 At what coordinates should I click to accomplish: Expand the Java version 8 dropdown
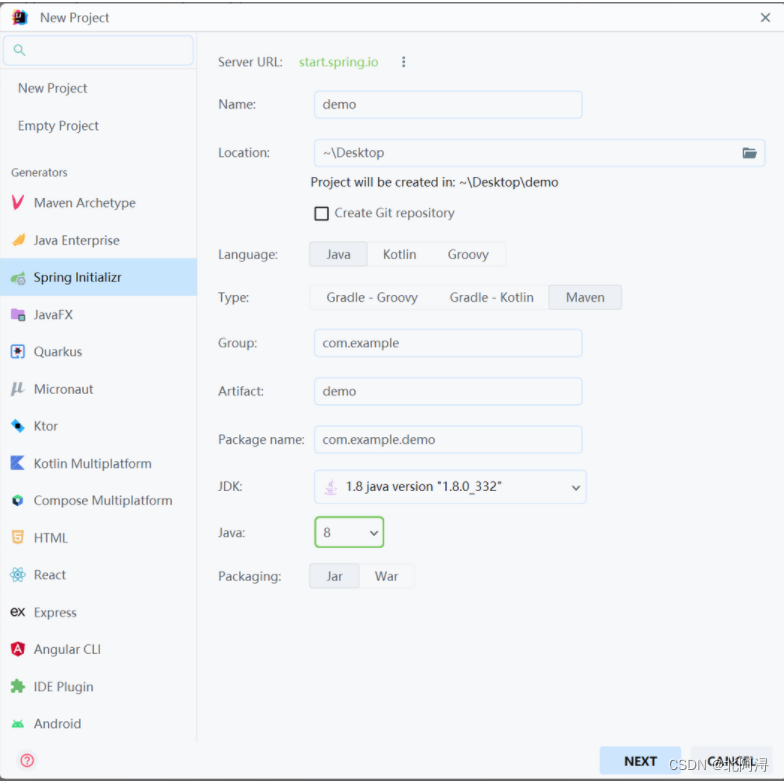[x=349, y=532]
